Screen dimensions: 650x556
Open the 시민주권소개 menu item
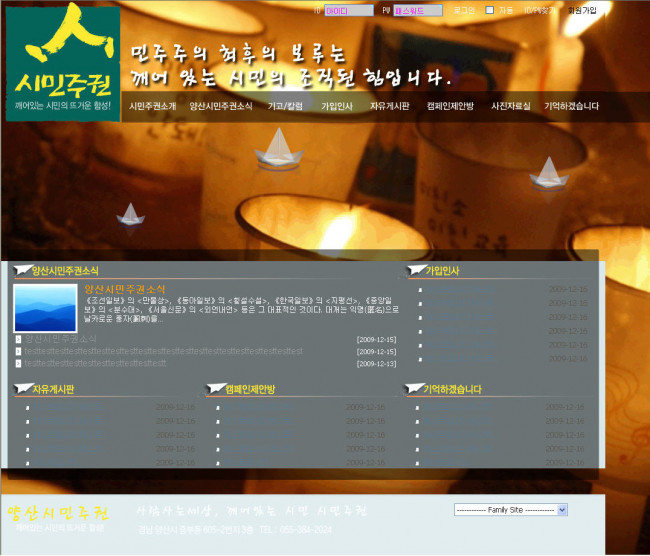[153, 106]
